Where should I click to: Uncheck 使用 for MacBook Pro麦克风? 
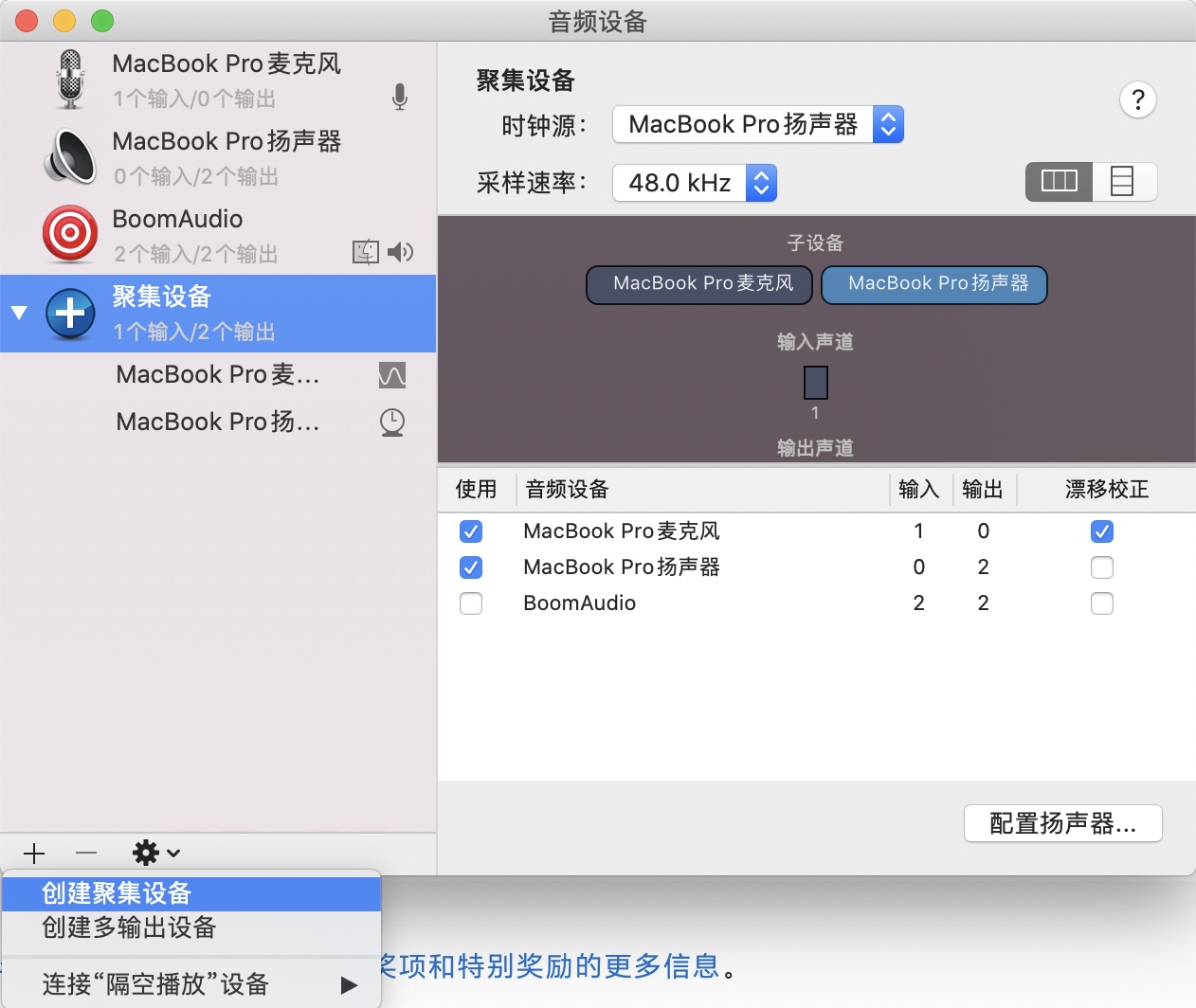point(471,531)
